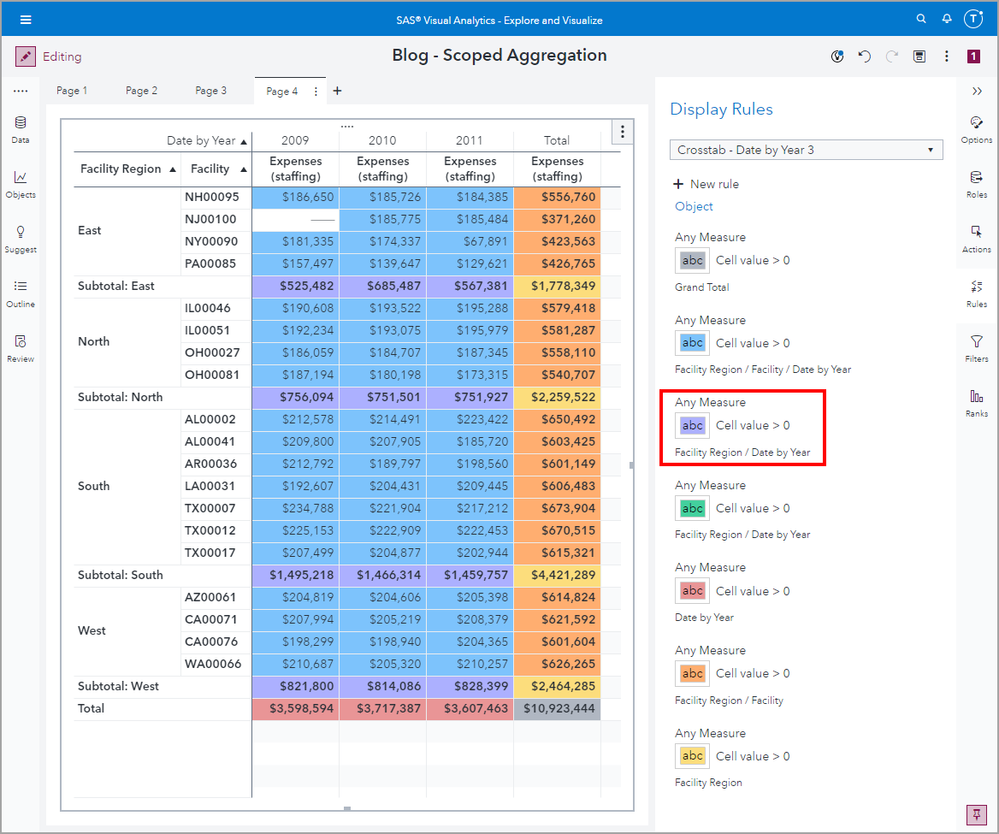Open the Ranks pane
Screen dimensions: 999x834
coord(976,403)
